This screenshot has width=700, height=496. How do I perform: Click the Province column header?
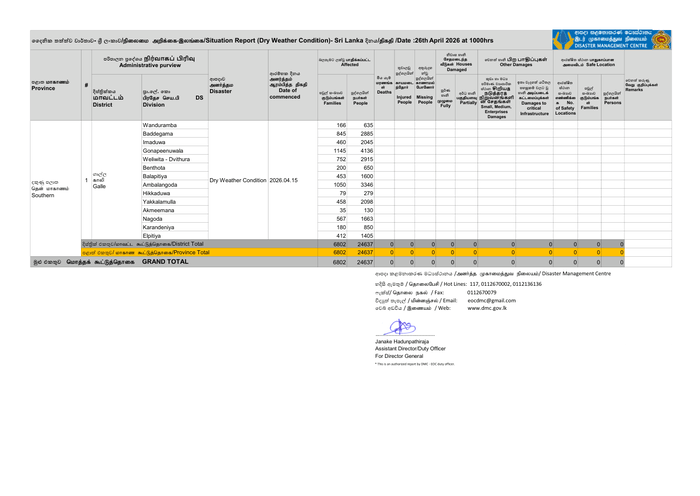tap(45, 84)
